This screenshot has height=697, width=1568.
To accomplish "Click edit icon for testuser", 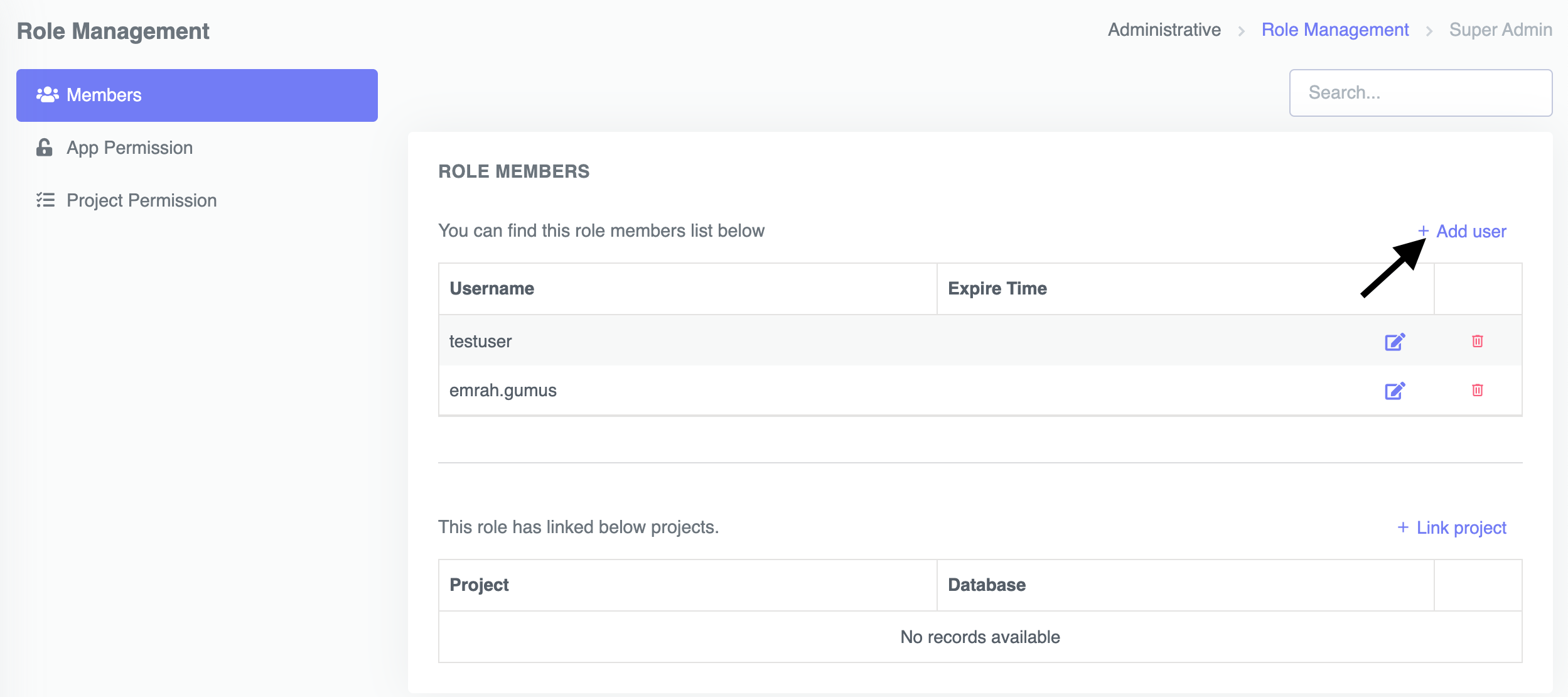I will point(1394,342).
